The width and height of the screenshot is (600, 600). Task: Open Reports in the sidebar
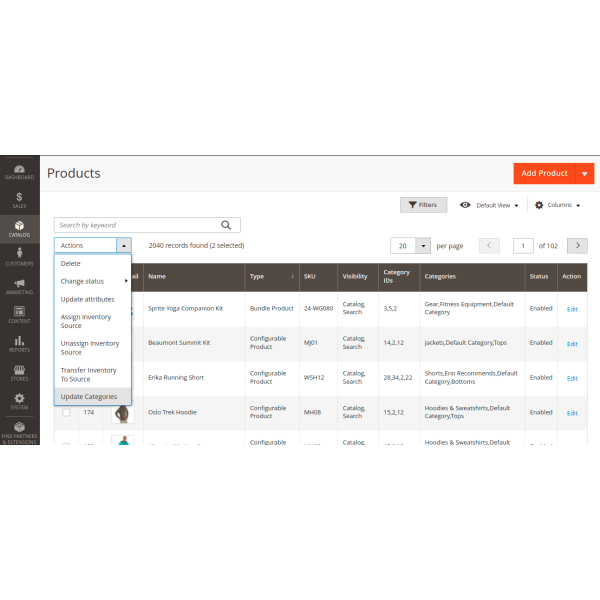20,343
